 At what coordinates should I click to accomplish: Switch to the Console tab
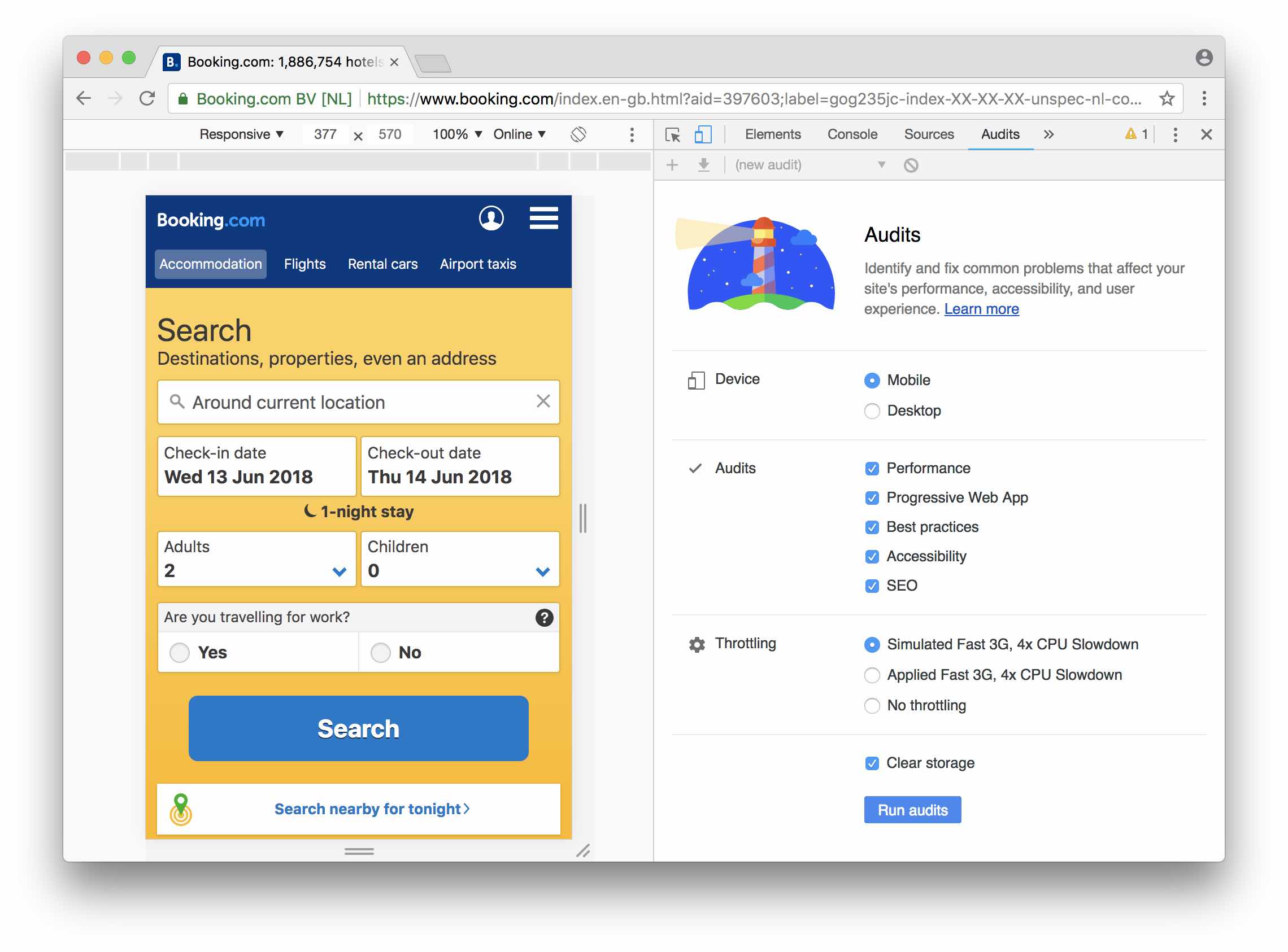(x=852, y=134)
